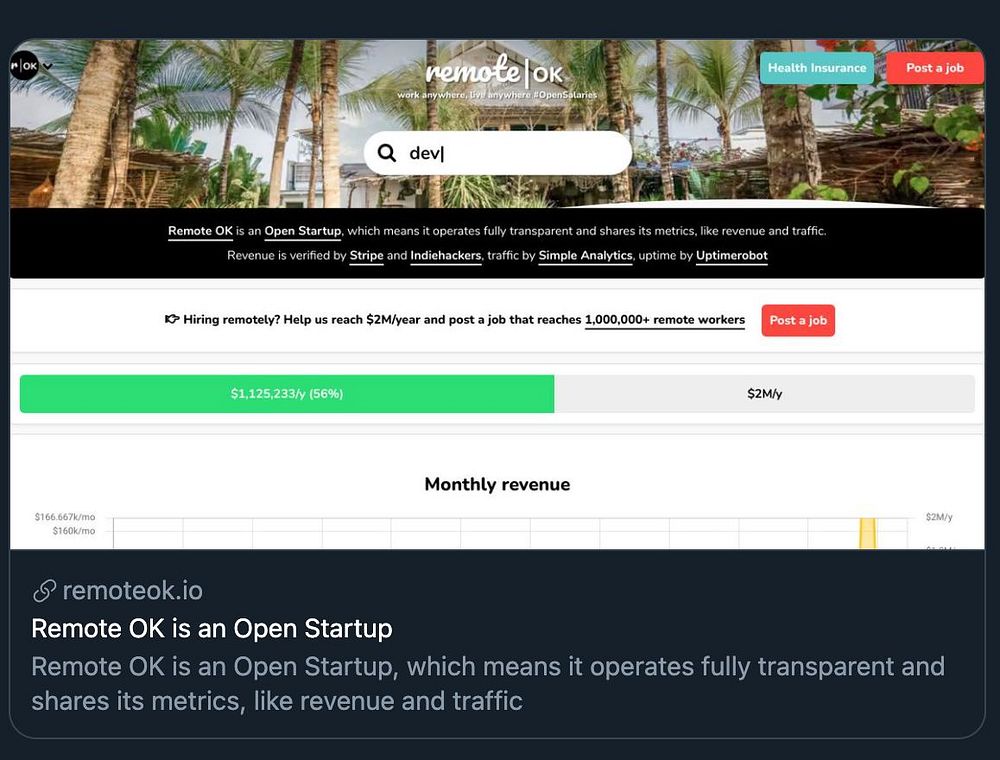Click the pointing hand icon before Hiring remotely
The width and height of the screenshot is (1000, 760).
(172, 319)
